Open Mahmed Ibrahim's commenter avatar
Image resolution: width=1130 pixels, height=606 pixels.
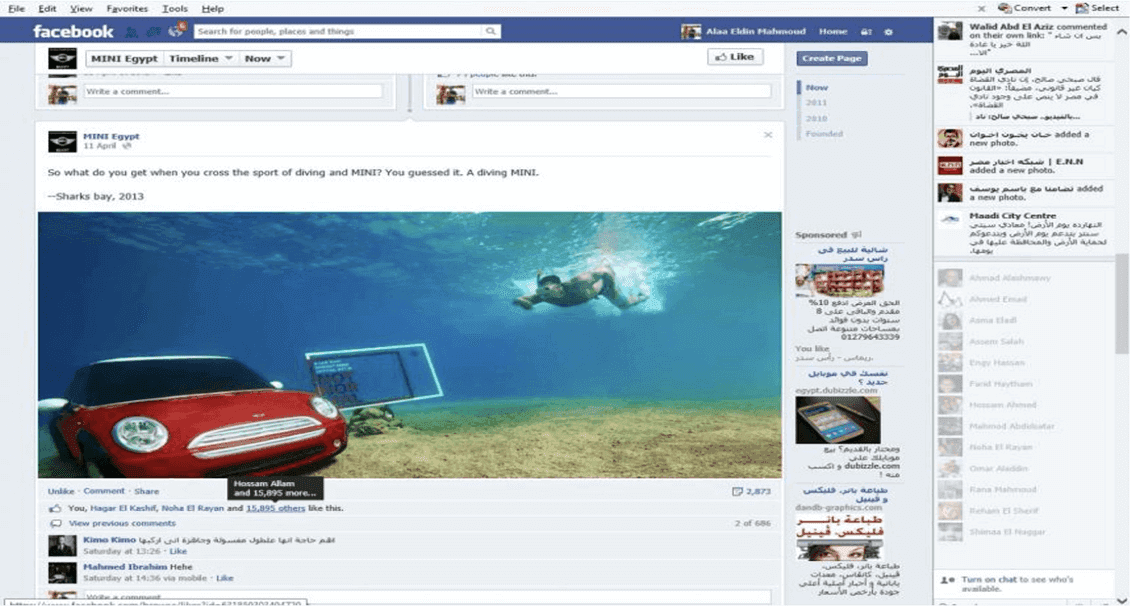point(62,572)
